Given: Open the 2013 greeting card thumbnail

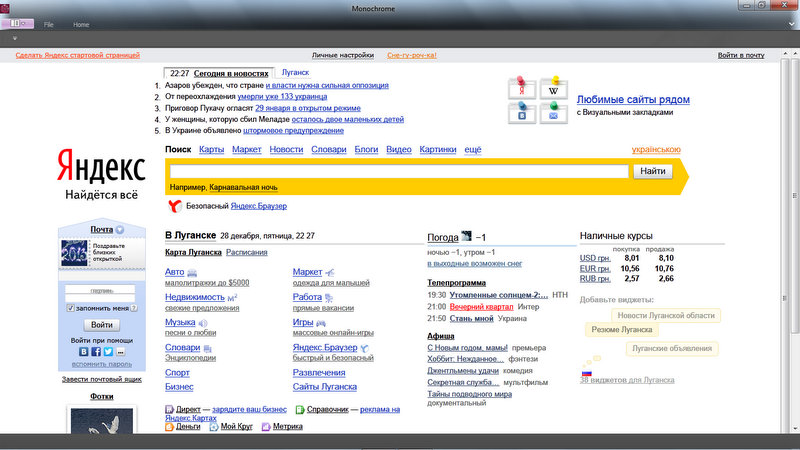Looking at the screenshot, I should tap(74, 253).
